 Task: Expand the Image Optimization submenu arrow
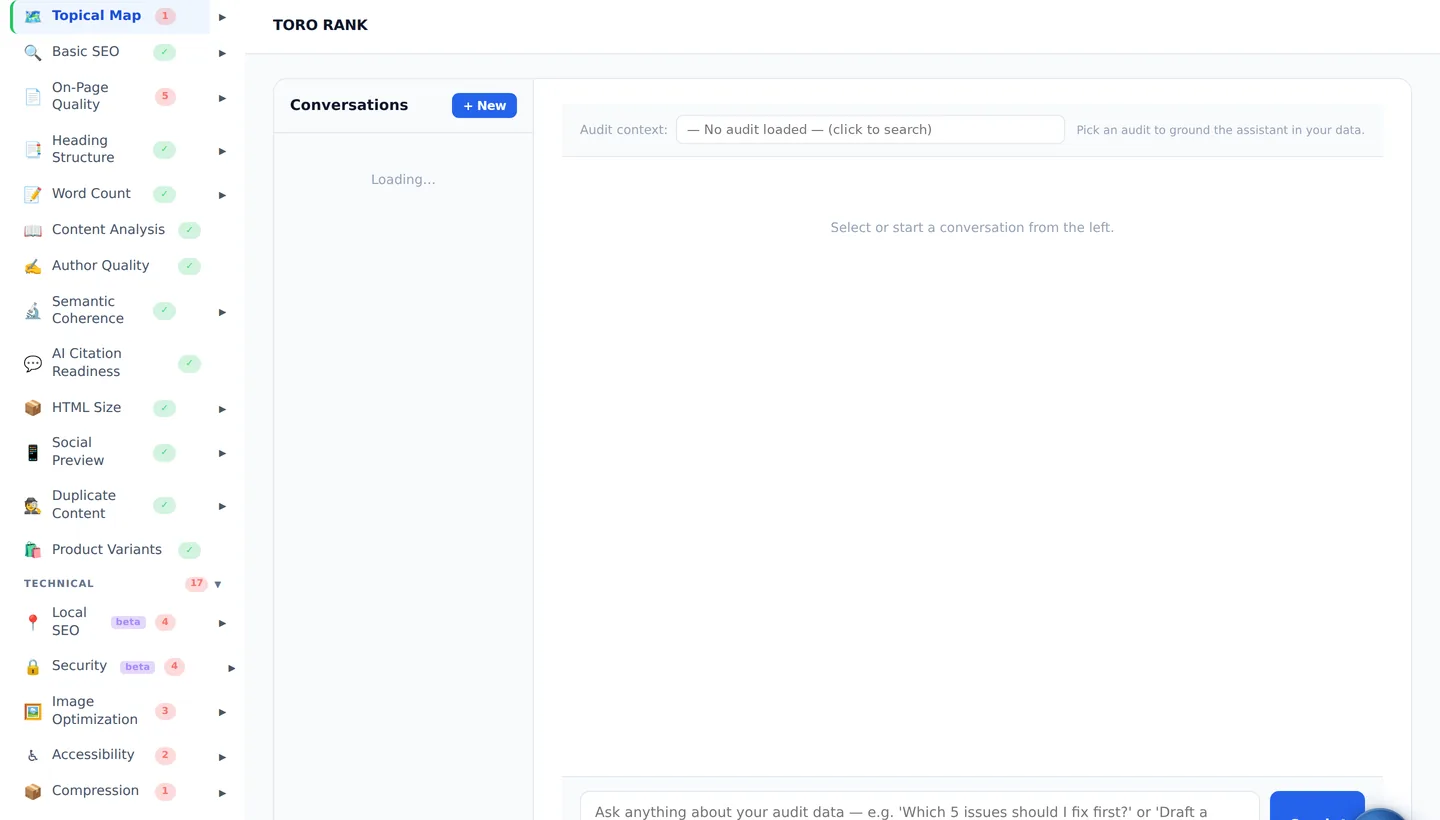tap(222, 712)
